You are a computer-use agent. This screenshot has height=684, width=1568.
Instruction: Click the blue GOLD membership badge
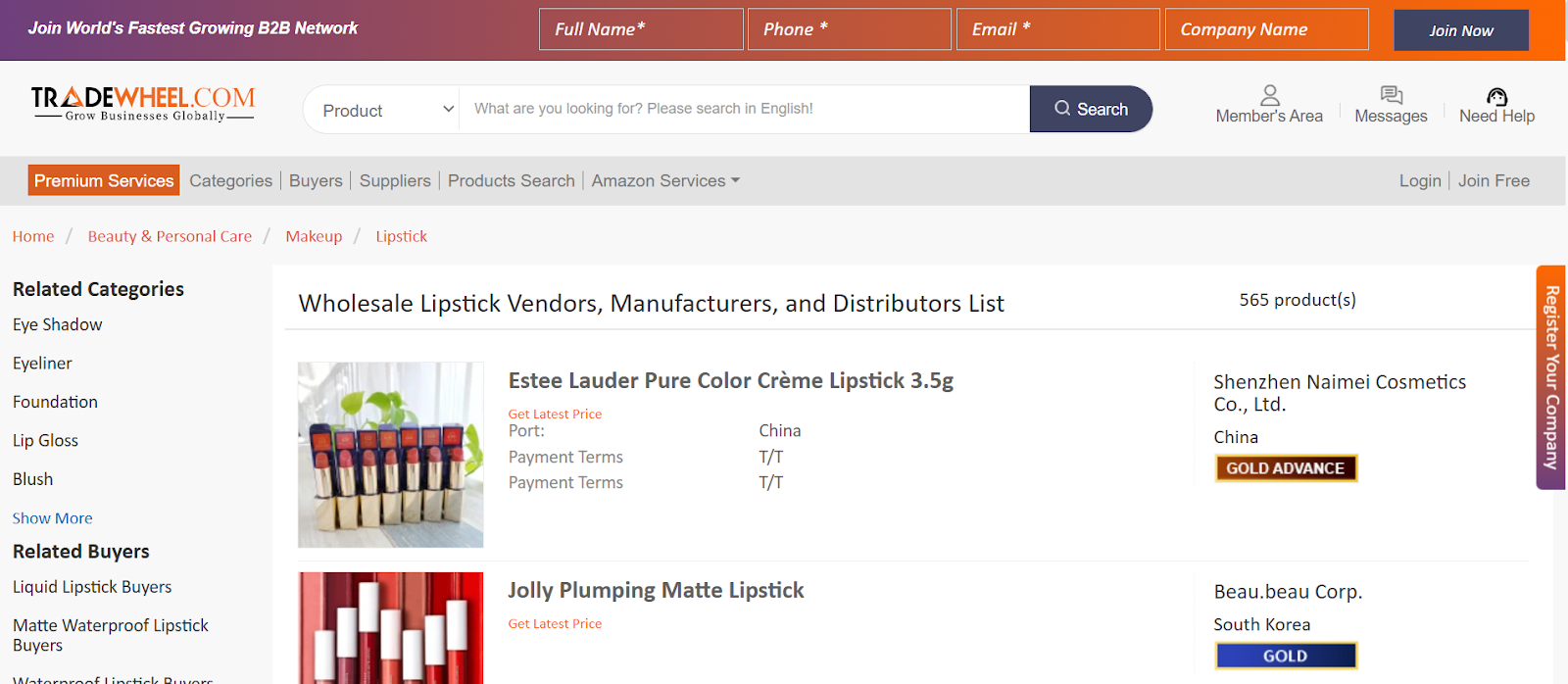tap(1286, 656)
